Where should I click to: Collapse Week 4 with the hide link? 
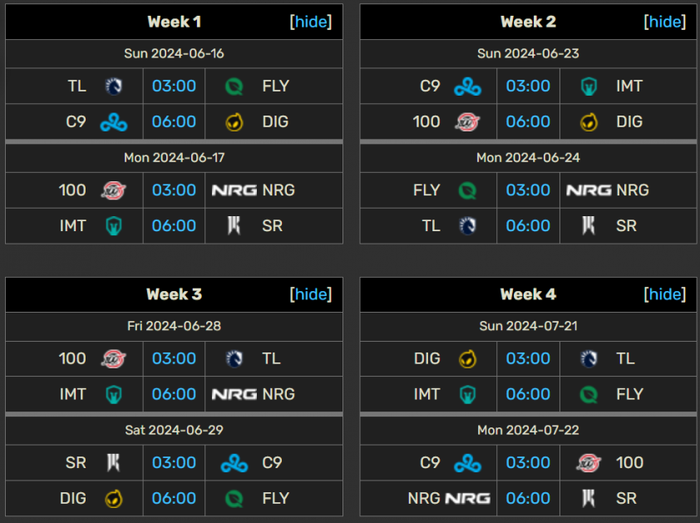(665, 294)
